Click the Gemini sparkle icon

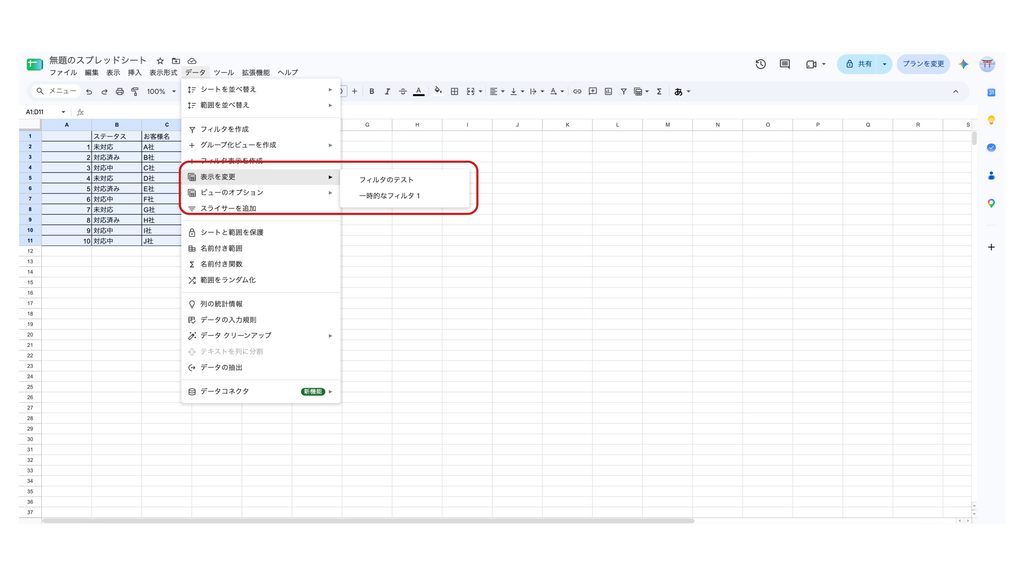963,64
